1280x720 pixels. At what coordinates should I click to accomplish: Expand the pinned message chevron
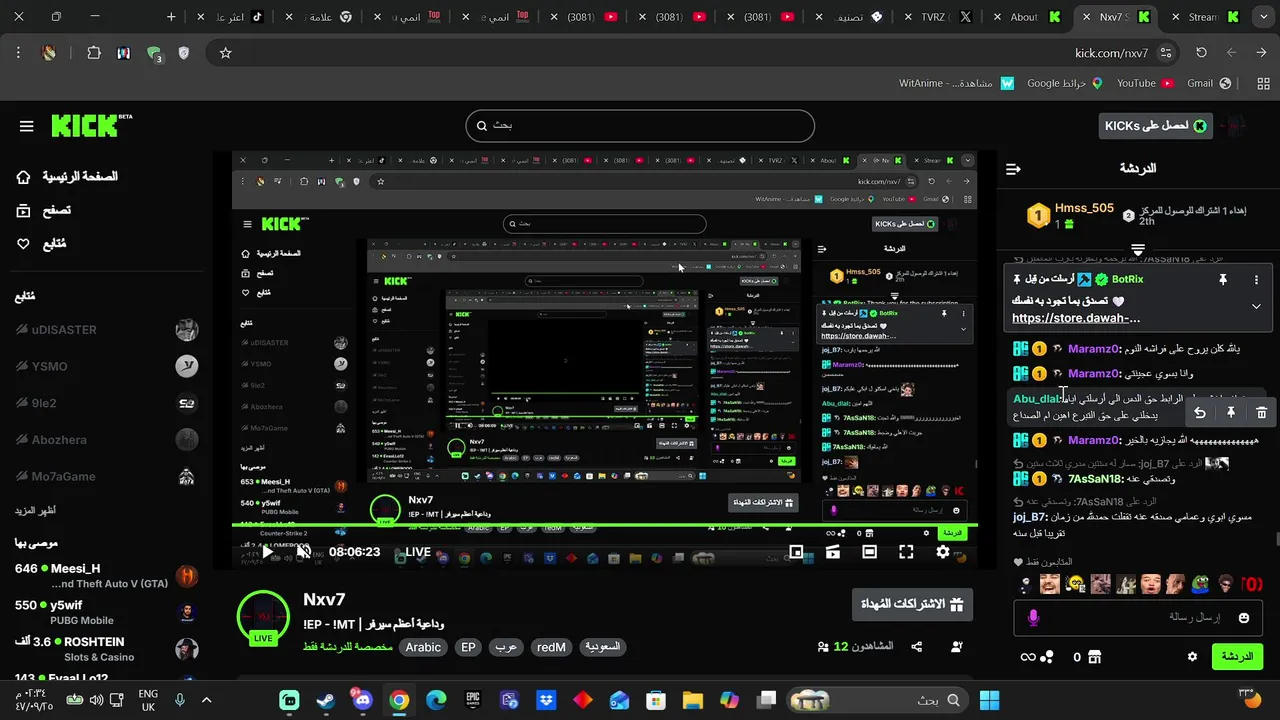pyautogui.click(x=1256, y=307)
